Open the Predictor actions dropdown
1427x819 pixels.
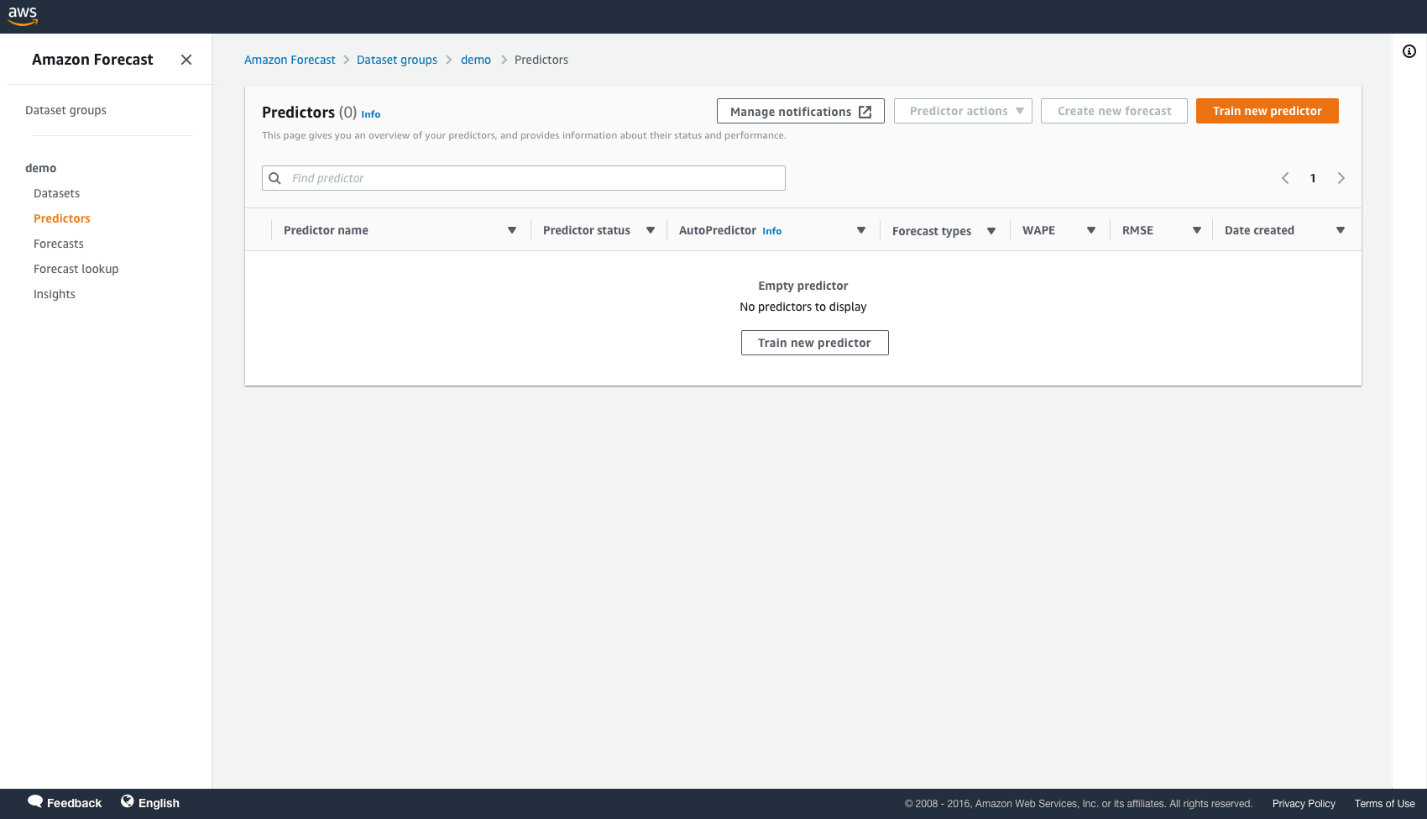(963, 111)
